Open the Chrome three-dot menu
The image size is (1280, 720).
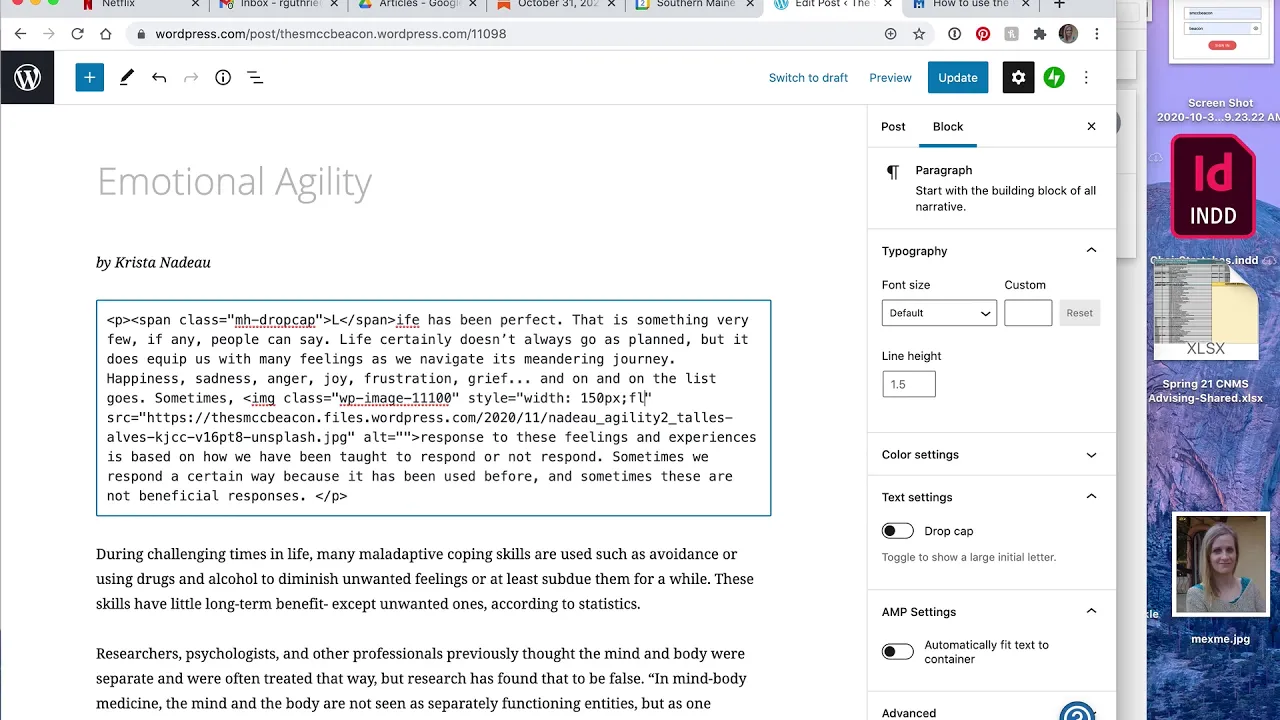coord(1096,33)
